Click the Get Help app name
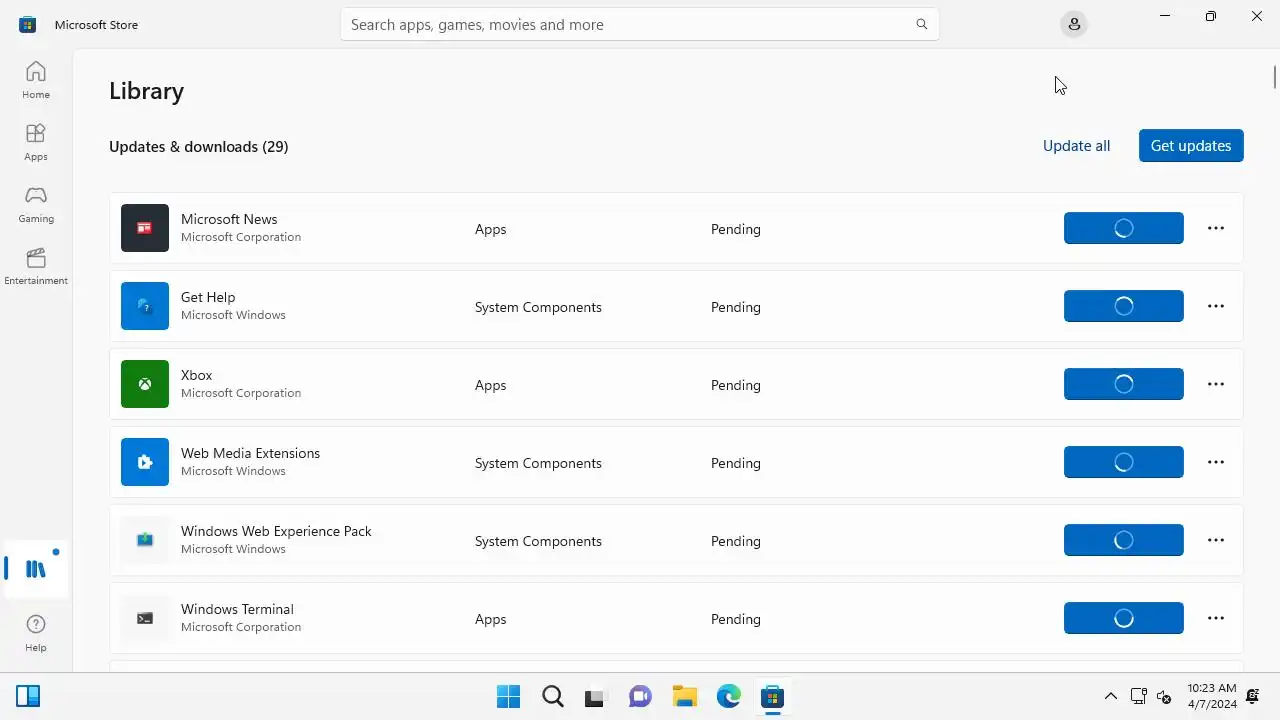Screen dimensions: 1280x720 208,297
